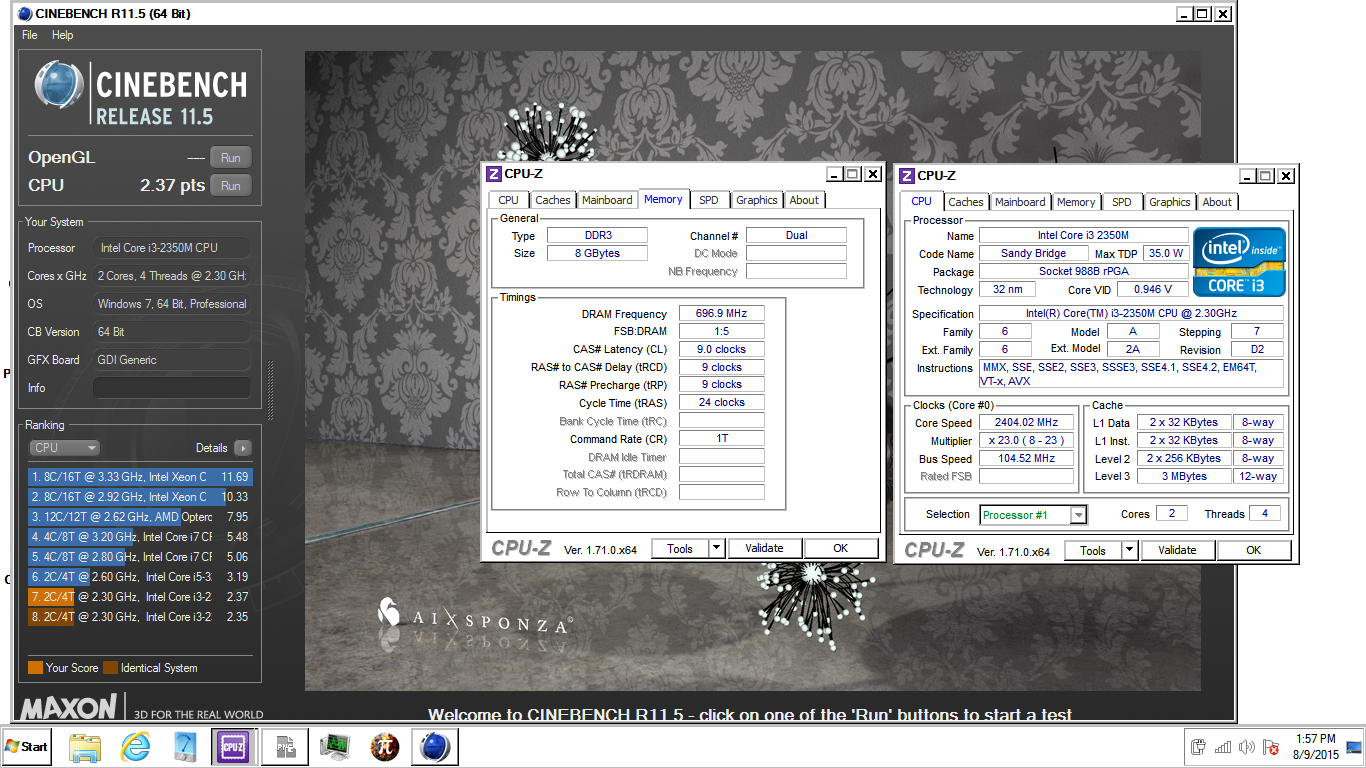Select ranking row 1 scoring 11.69

tap(140, 477)
